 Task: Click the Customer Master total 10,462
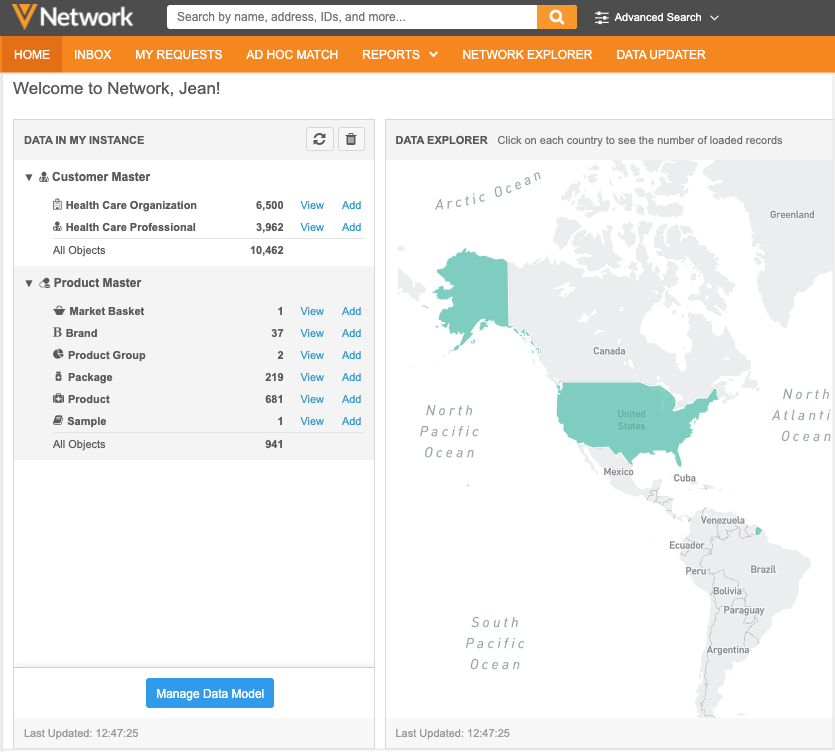click(x=267, y=250)
